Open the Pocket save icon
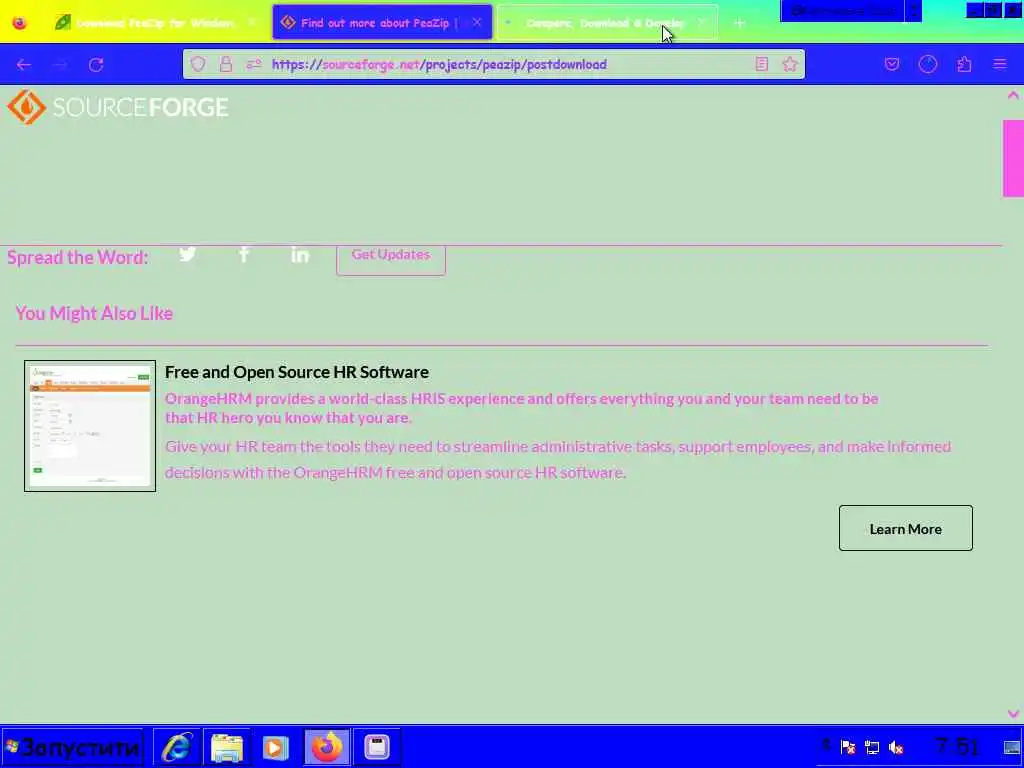 click(x=892, y=64)
